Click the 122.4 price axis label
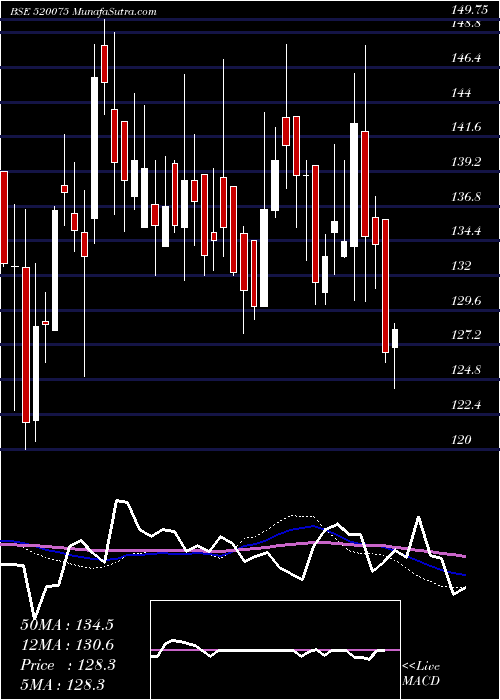Image resolution: width=500 pixels, height=700 pixels. [x=467, y=405]
